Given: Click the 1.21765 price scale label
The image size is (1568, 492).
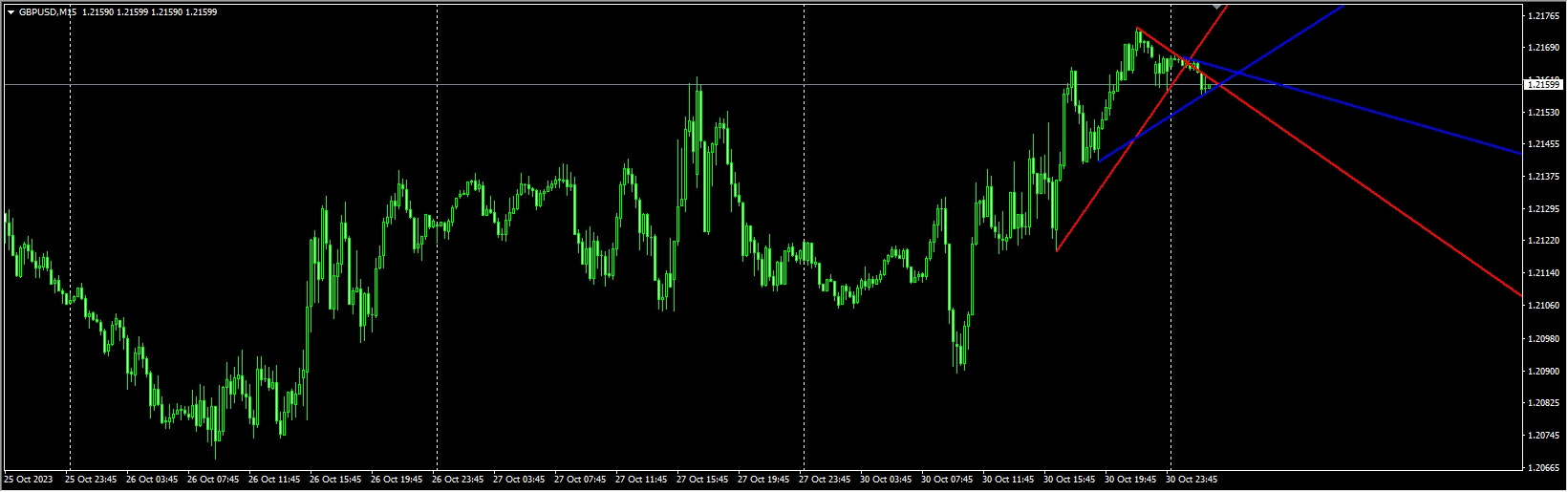Looking at the screenshot, I should click(1542, 16).
